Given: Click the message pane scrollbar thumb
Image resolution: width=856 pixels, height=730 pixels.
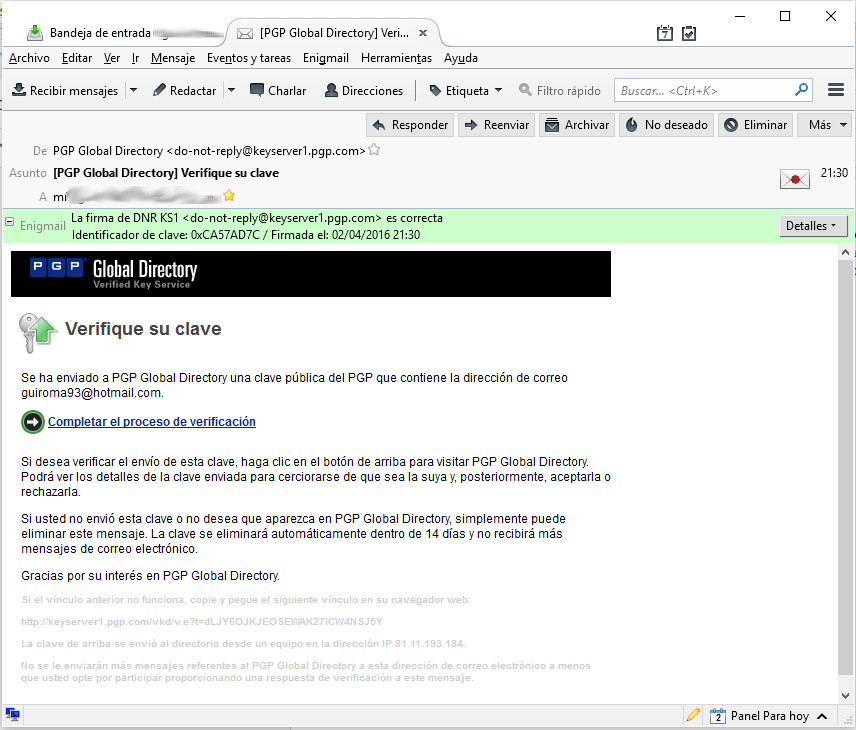Looking at the screenshot, I should pos(845,468).
